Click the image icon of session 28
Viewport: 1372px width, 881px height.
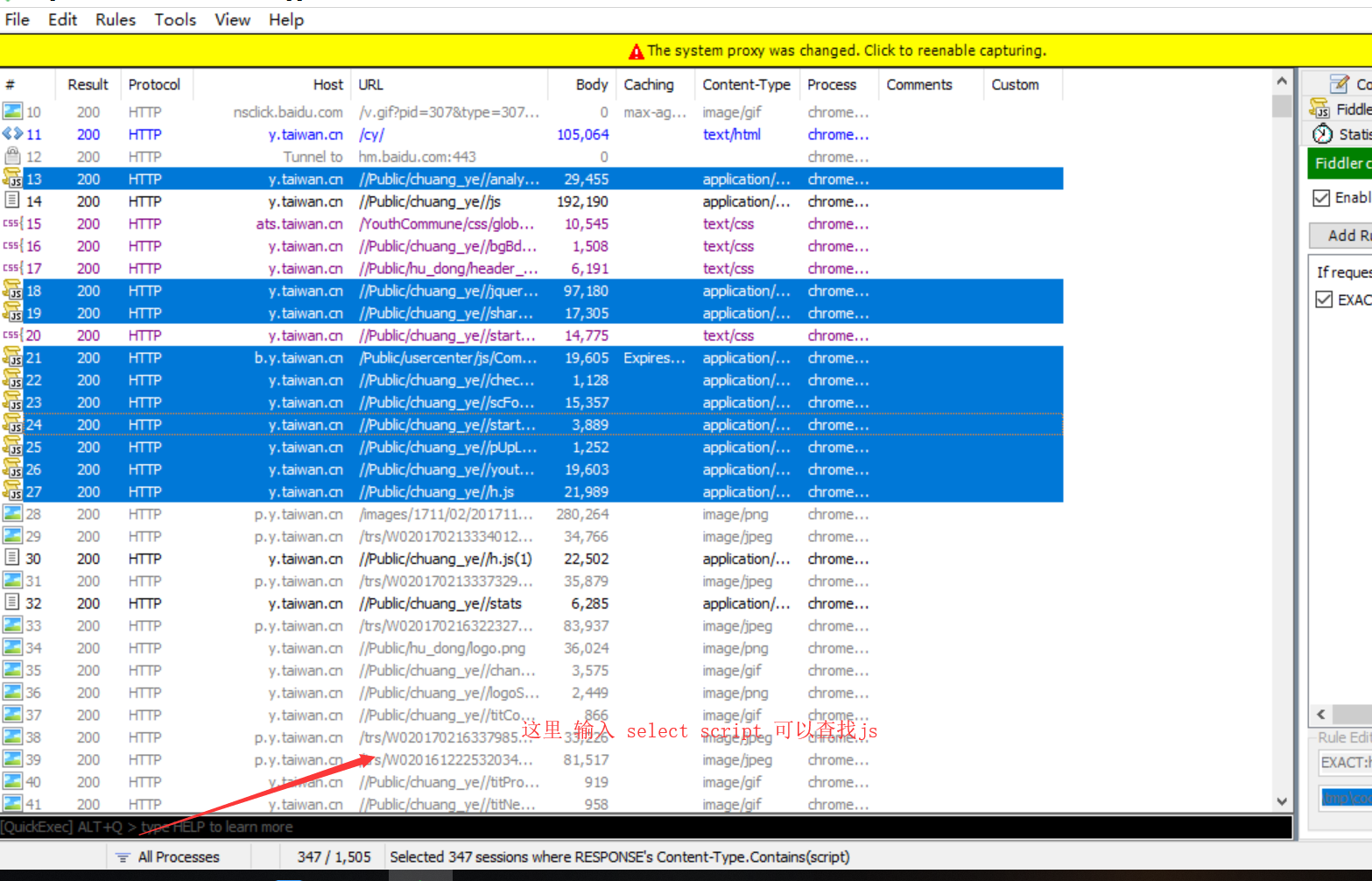12,513
